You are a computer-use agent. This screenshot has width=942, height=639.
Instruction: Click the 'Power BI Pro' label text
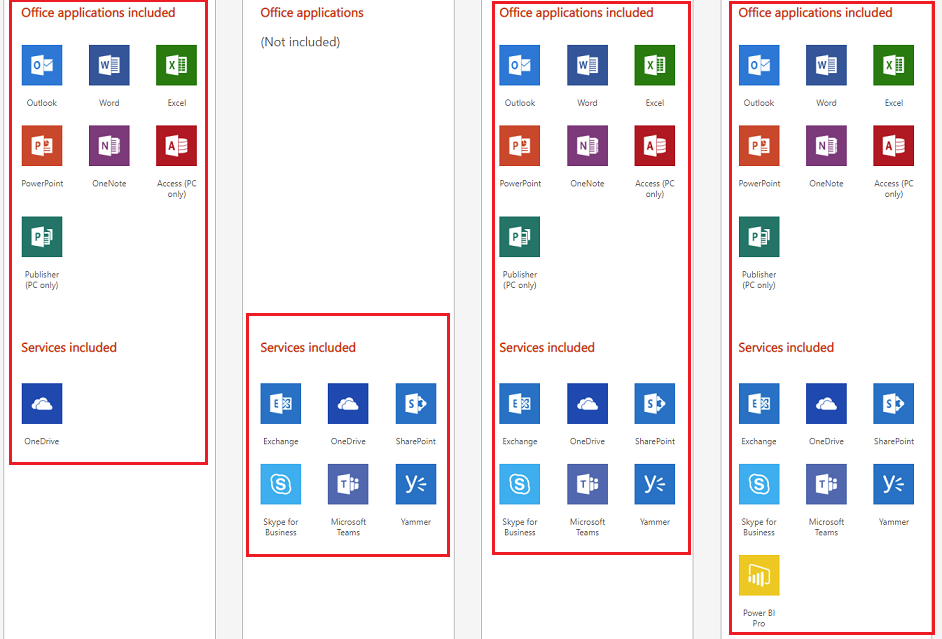click(x=759, y=618)
